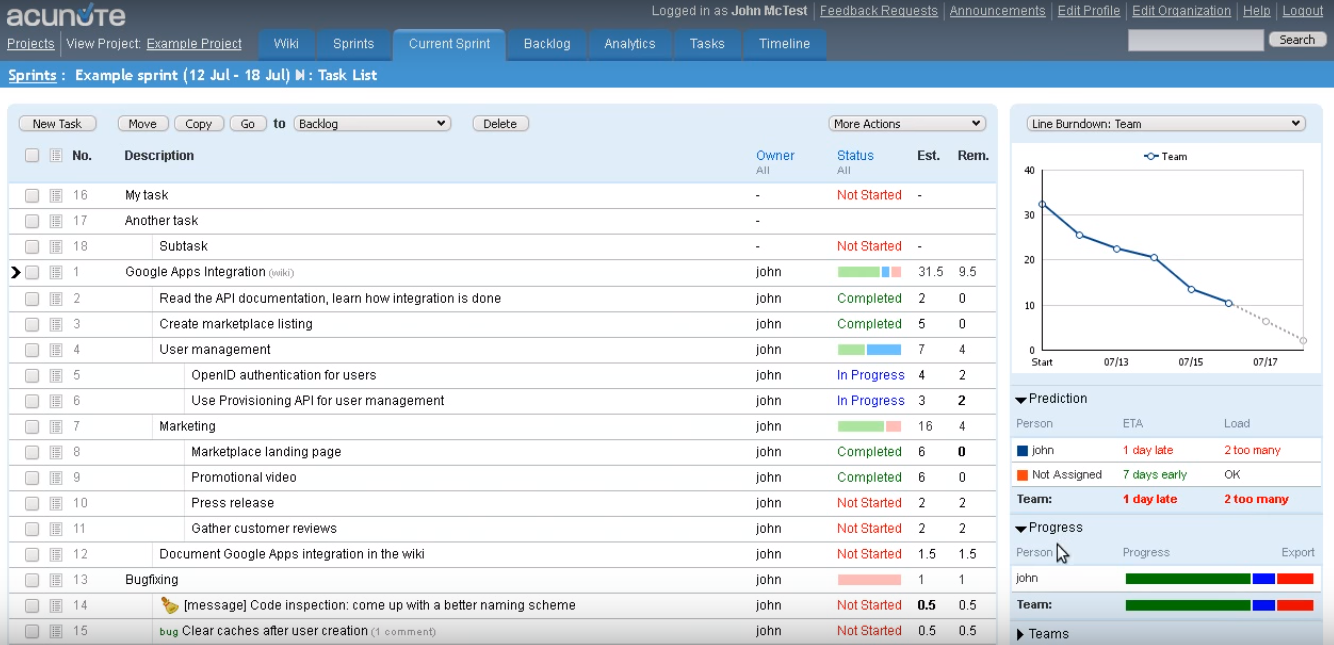
Task: Click the broom icon on the Code inspection task
Action: click(170, 605)
